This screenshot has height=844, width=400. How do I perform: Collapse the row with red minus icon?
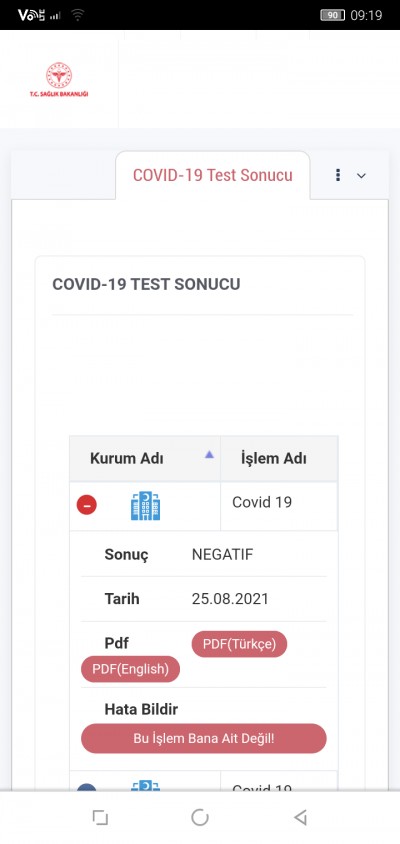coord(87,505)
